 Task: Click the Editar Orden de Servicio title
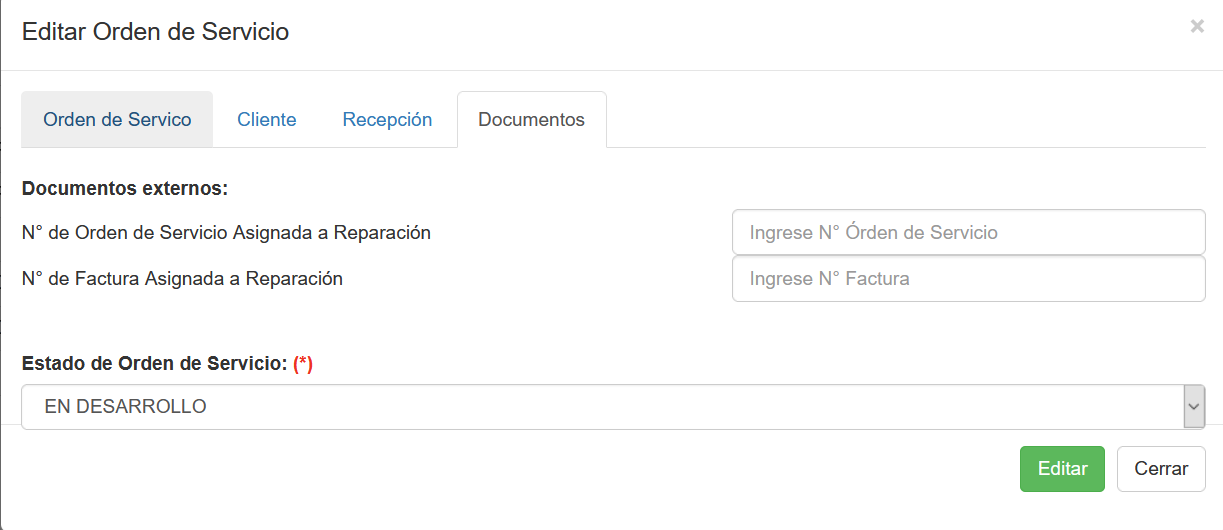[155, 32]
